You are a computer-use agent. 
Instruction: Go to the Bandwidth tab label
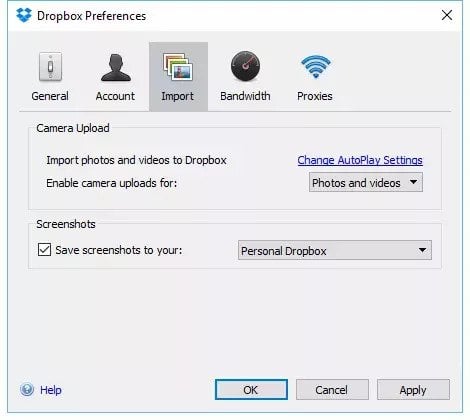(245, 96)
